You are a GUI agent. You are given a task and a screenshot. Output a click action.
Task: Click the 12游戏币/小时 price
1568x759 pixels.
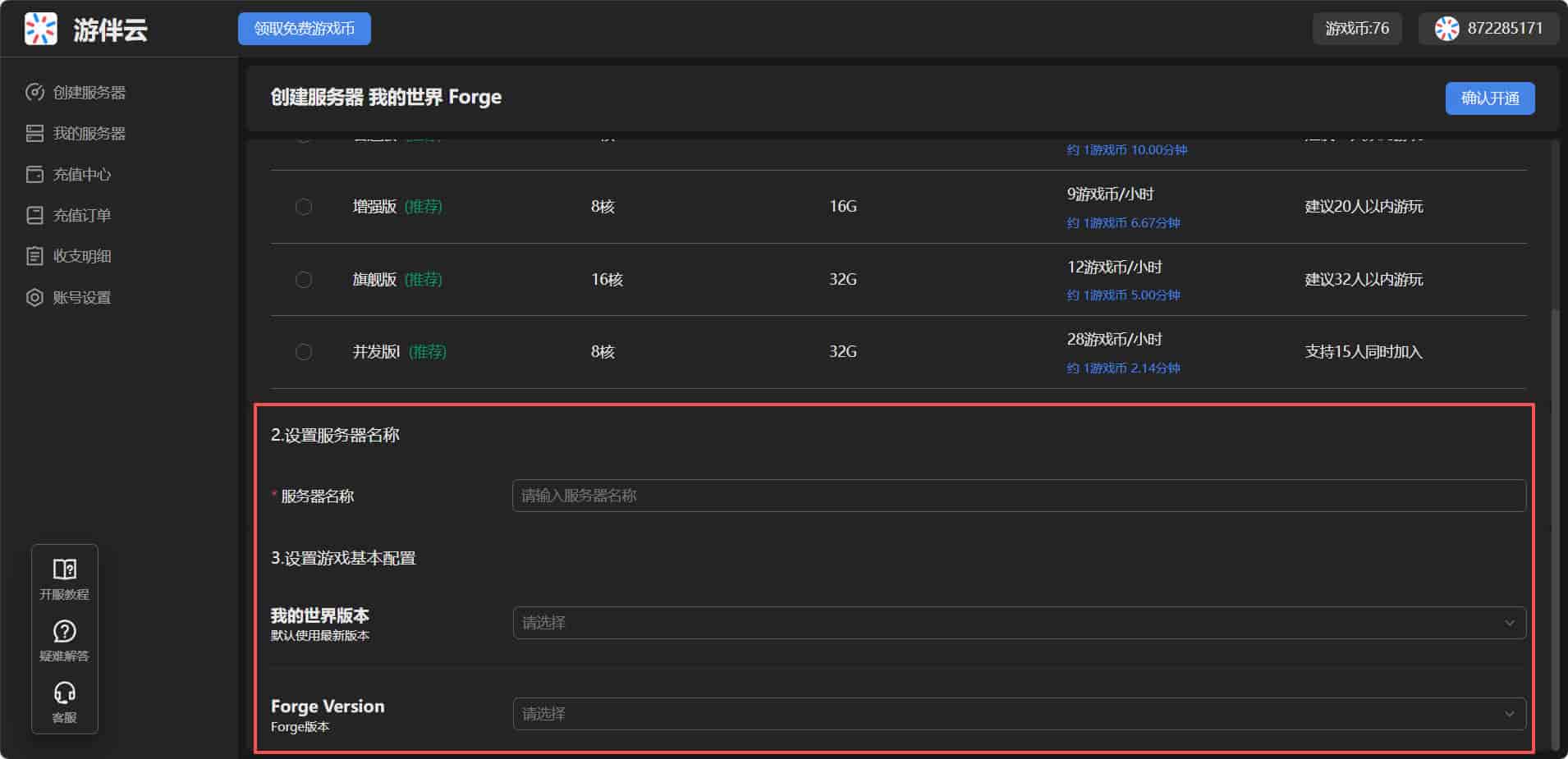[1114, 267]
